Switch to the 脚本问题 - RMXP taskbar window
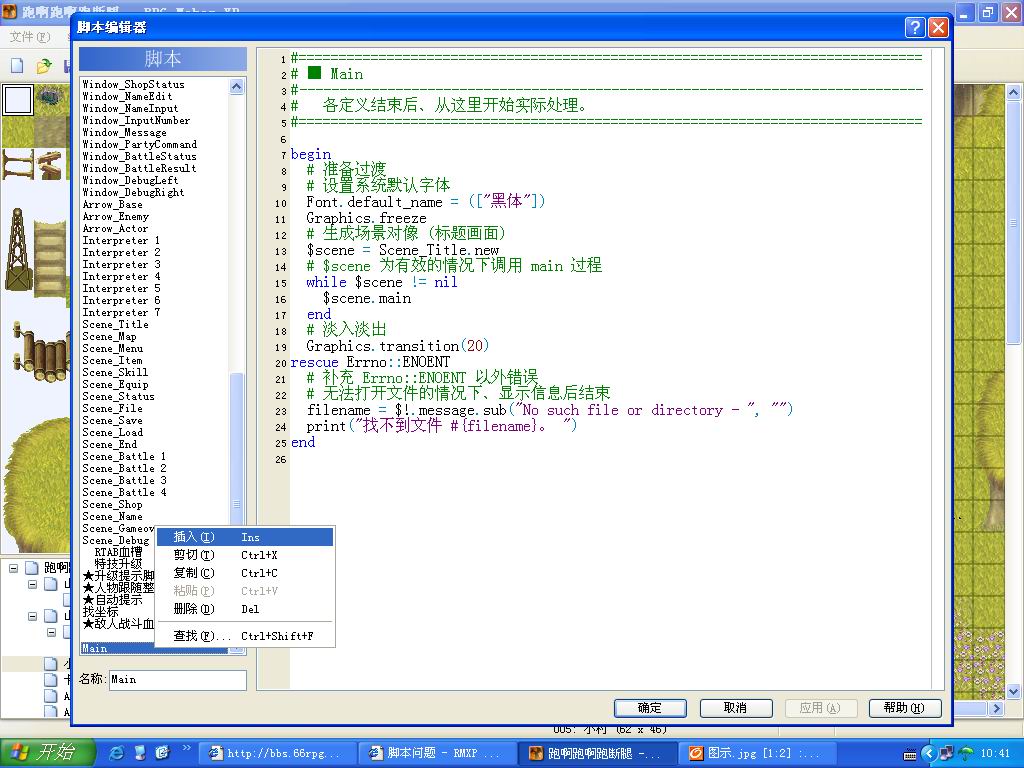 point(436,754)
